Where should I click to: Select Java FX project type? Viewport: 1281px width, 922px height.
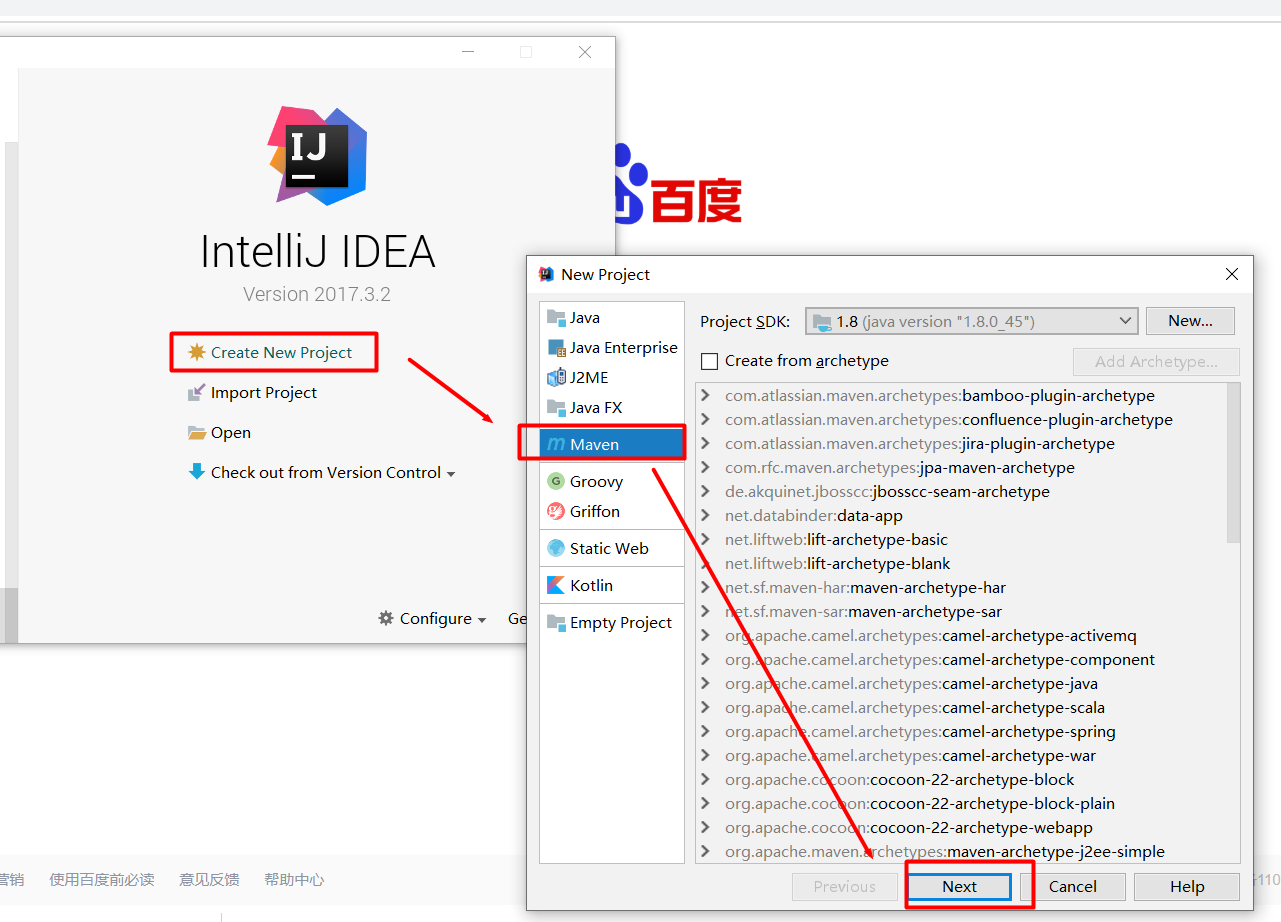click(x=612, y=408)
